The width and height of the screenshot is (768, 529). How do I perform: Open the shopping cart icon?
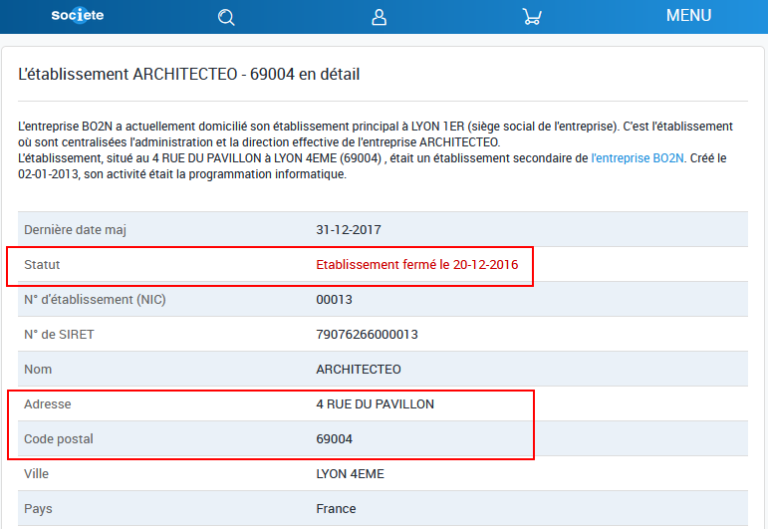pyautogui.click(x=532, y=17)
